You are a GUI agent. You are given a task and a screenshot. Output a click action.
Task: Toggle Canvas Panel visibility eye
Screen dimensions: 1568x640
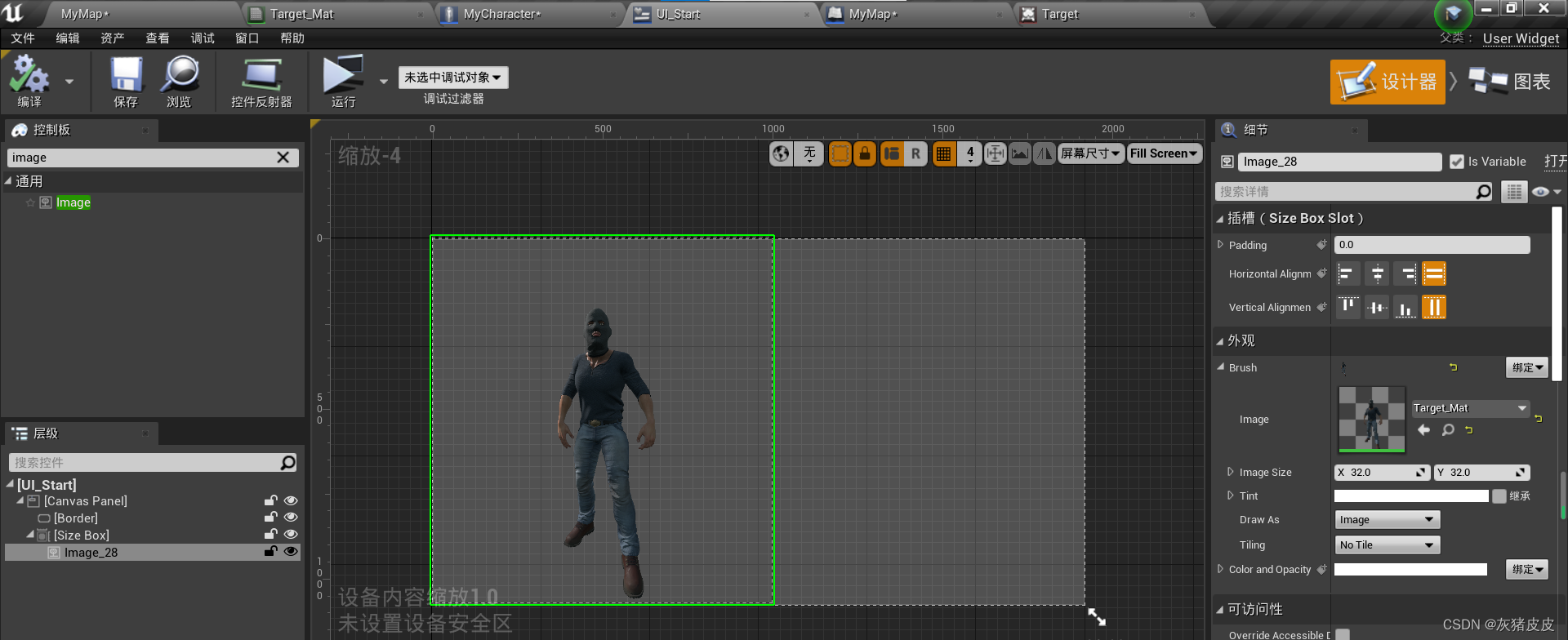coord(290,500)
